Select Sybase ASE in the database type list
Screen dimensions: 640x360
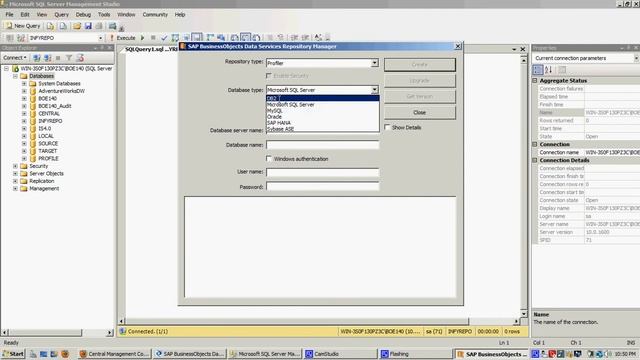point(322,129)
